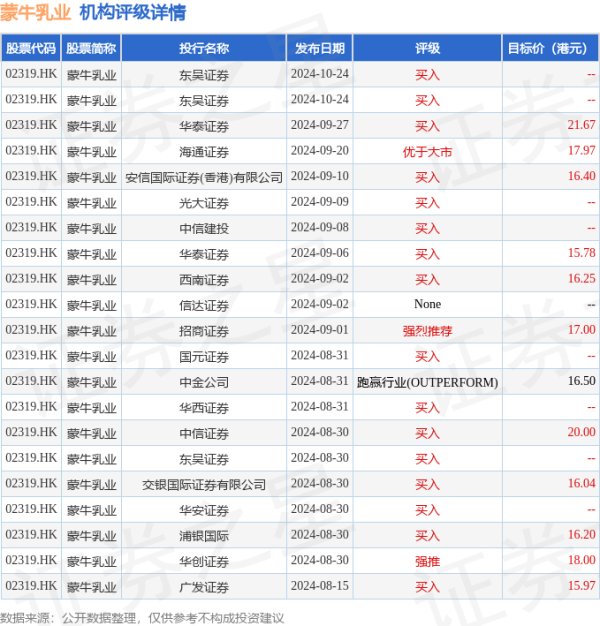Screen dimensions: 600x626
Task: Click the 蒙牛乳业 title text
Action: (36, 12)
